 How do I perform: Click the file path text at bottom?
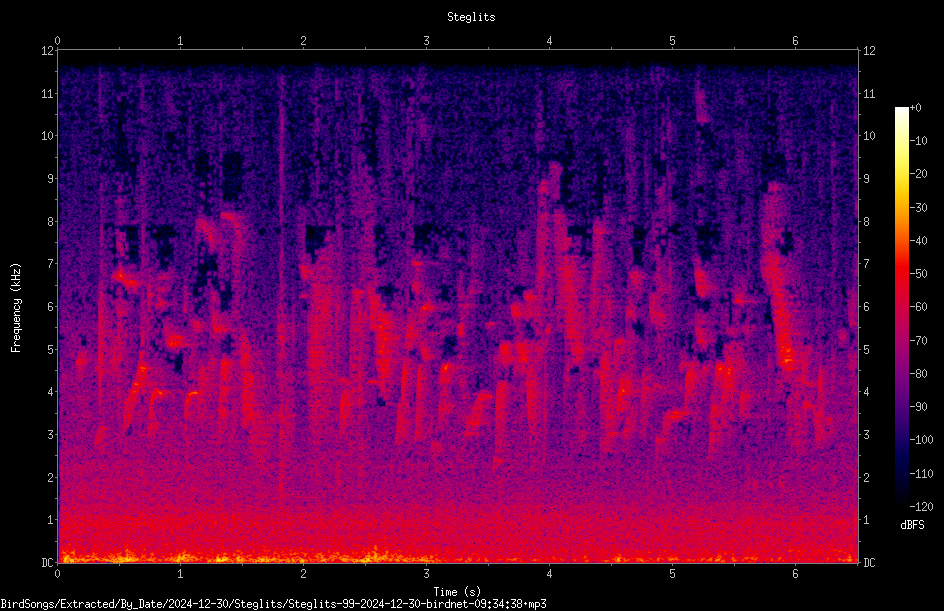pos(273,604)
